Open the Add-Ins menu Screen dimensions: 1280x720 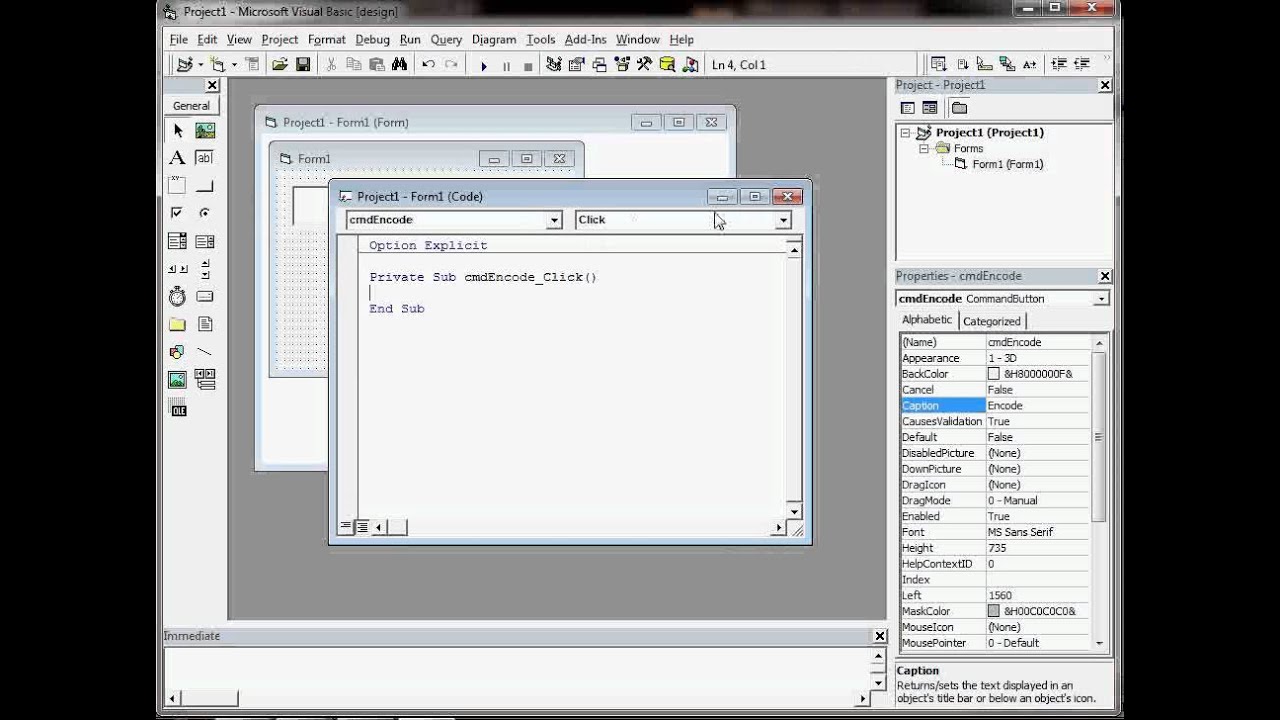(x=585, y=39)
